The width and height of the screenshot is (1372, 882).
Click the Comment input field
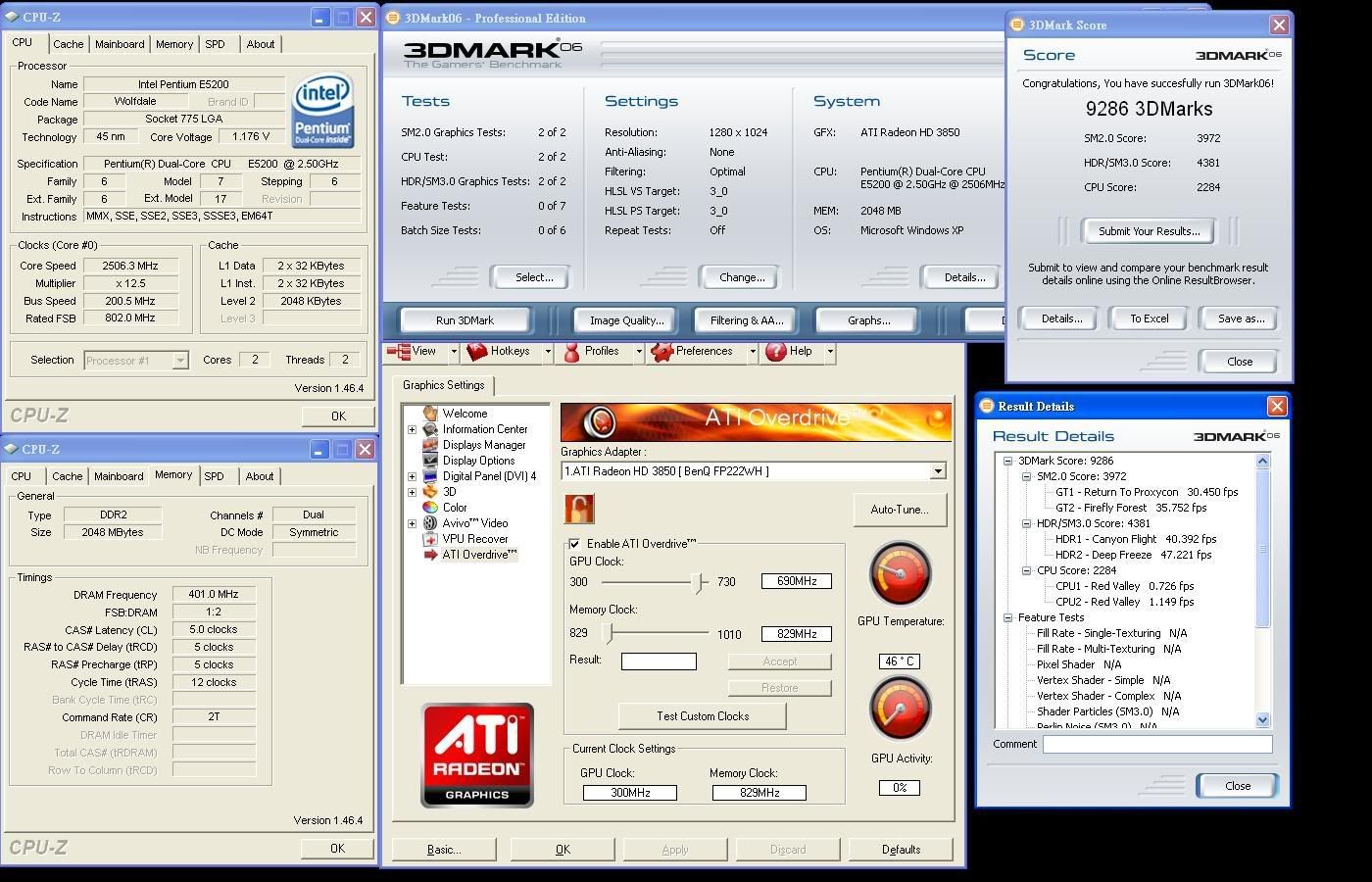[x=1157, y=745]
